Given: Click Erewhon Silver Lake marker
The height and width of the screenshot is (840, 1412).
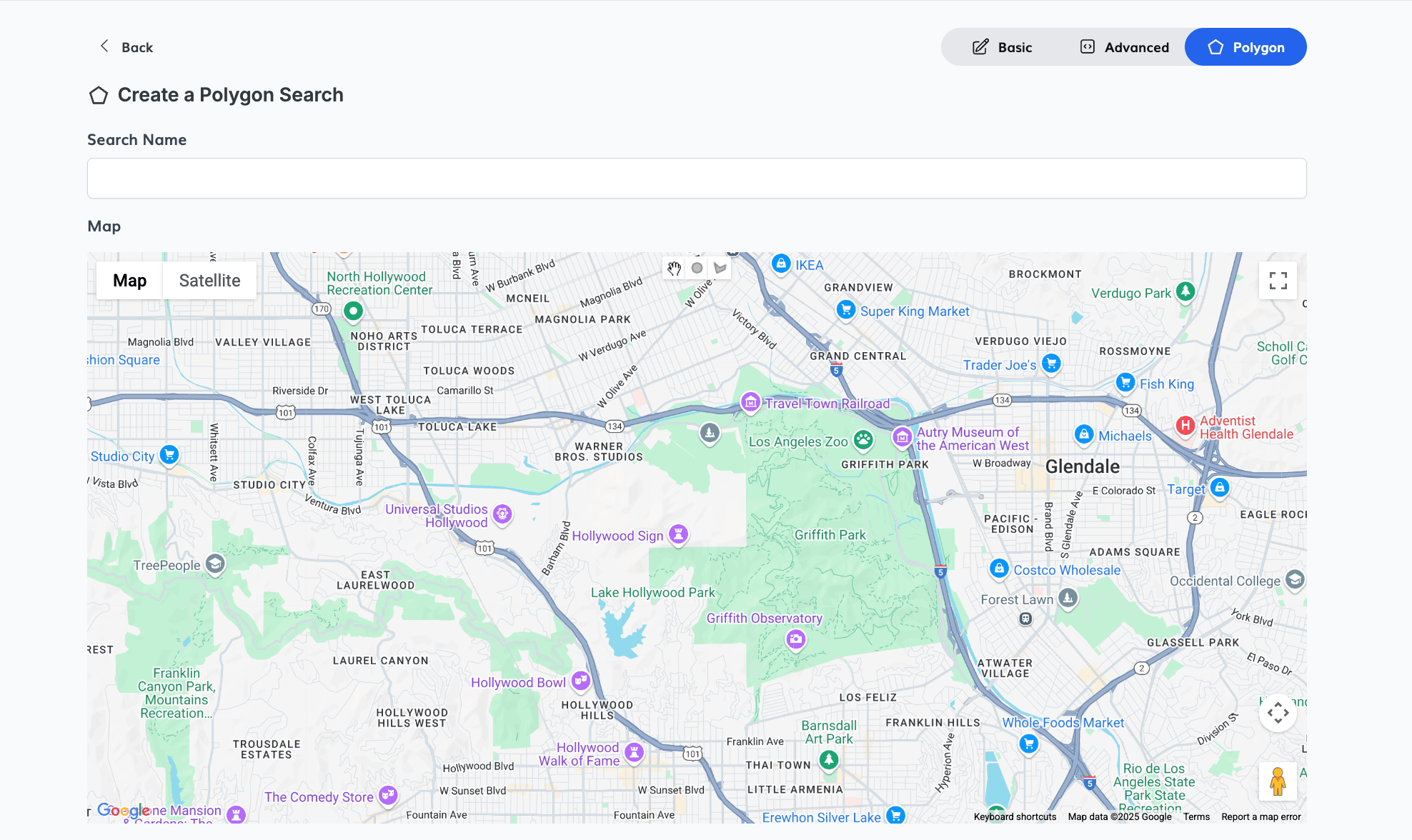Looking at the screenshot, I should click(895, 815).
